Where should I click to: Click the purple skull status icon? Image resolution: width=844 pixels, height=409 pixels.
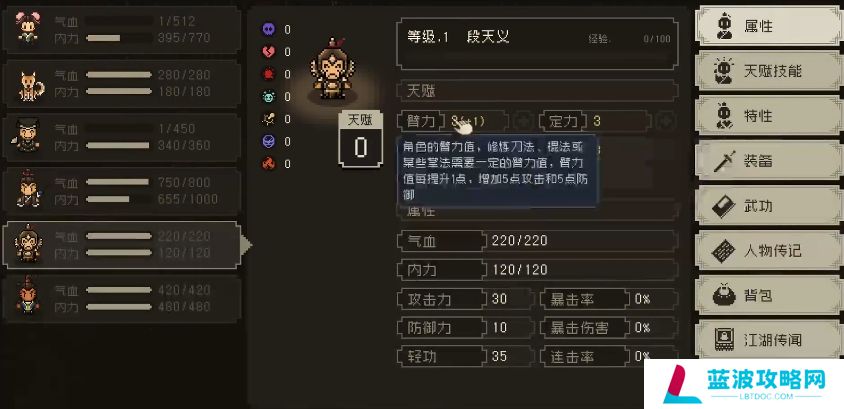click(x=268, y=30)
